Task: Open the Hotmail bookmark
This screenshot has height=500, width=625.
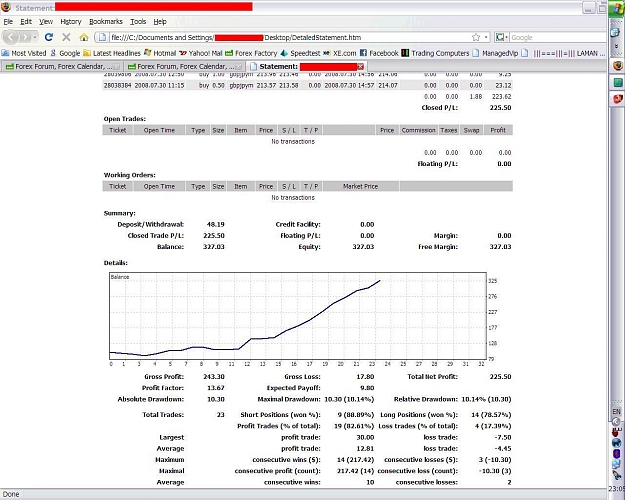Action: 160,53
